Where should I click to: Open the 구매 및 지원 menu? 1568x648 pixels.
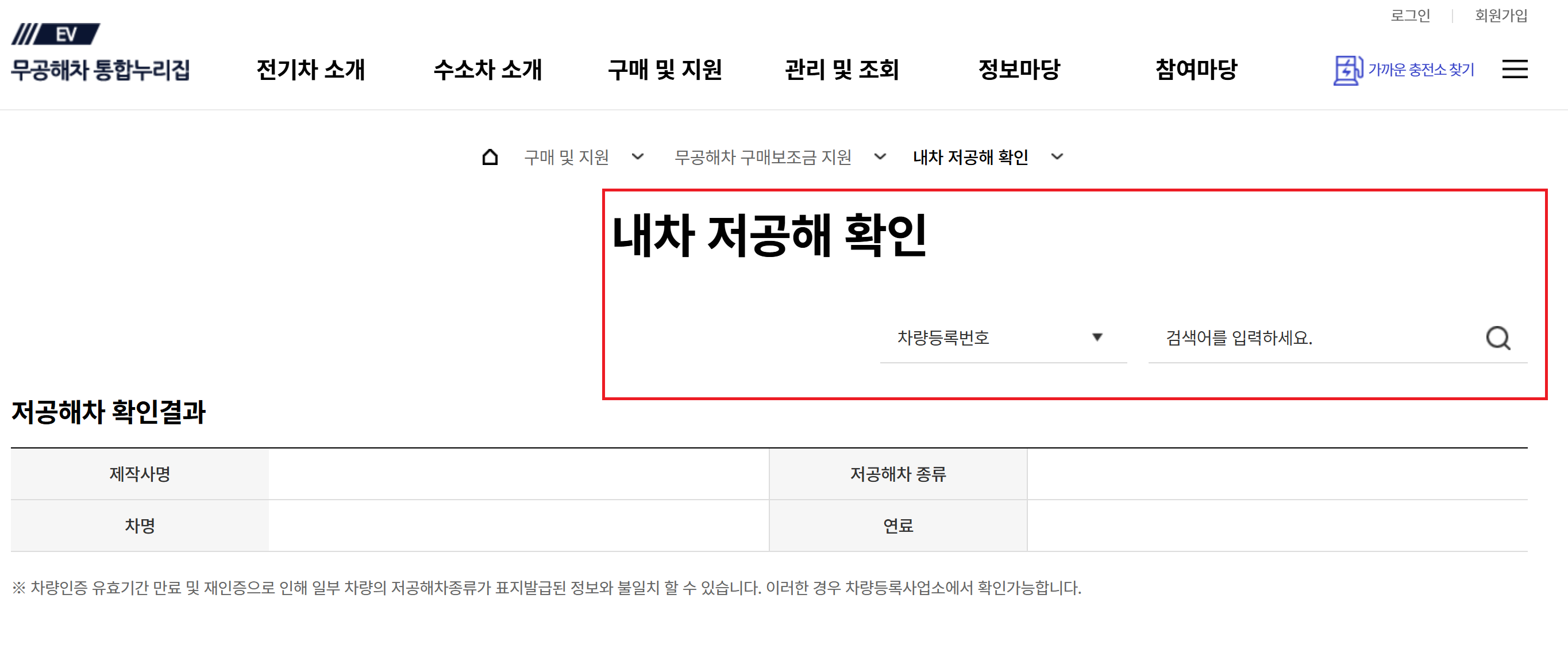pyautogui.click(x=665, y=70)
